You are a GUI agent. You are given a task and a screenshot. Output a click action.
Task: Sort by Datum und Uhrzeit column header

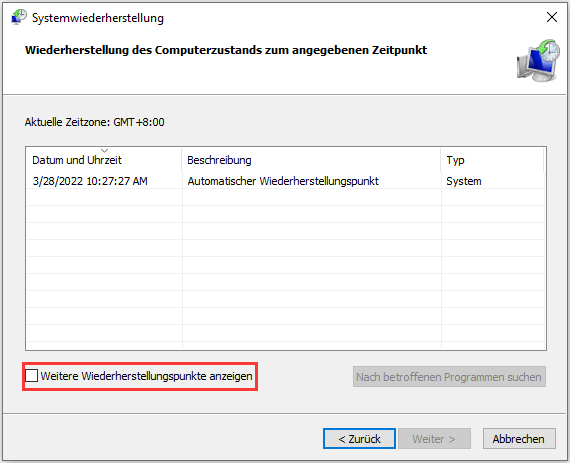coord(104,160)
